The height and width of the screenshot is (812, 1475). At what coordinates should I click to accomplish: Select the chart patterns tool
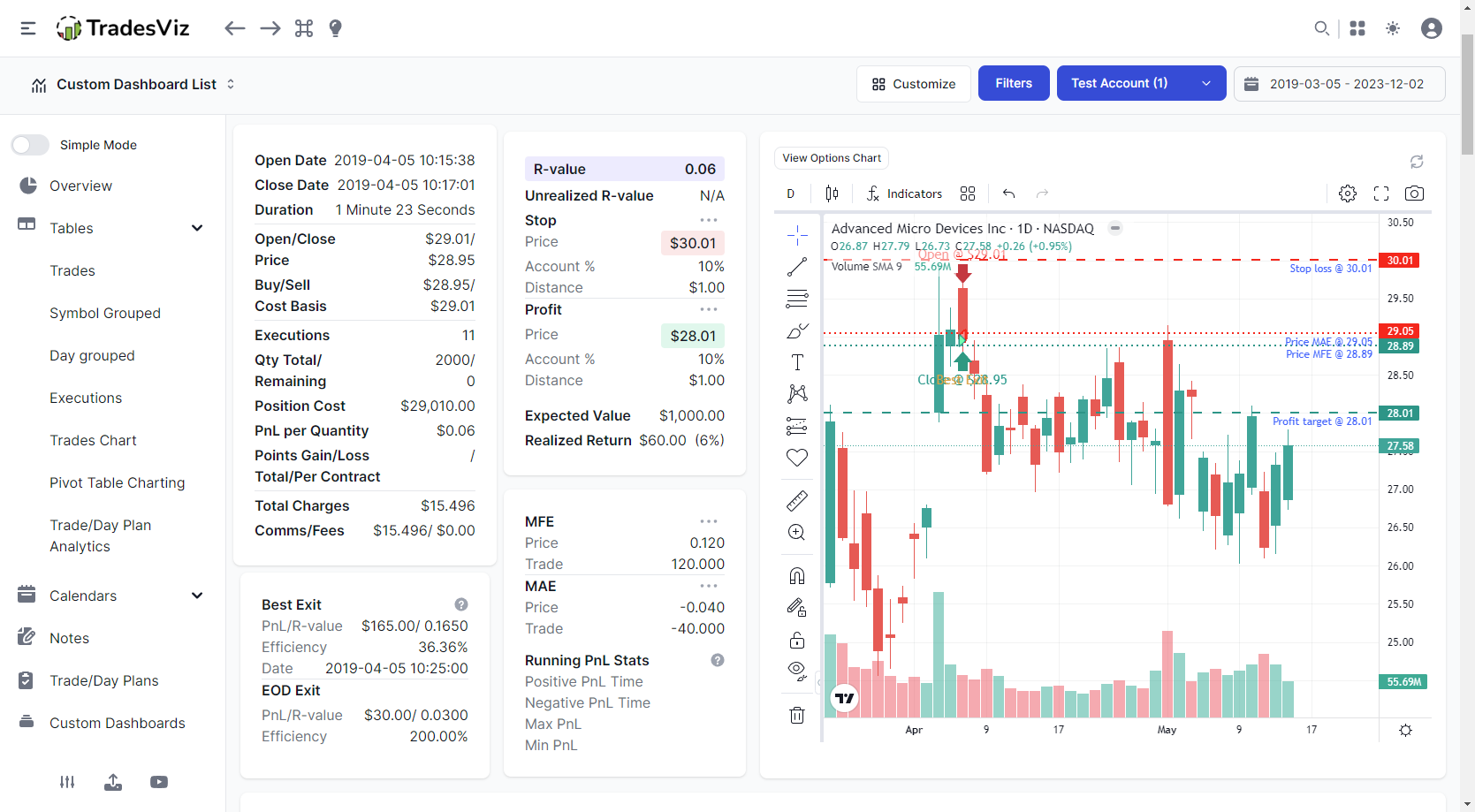pos(797,393)
